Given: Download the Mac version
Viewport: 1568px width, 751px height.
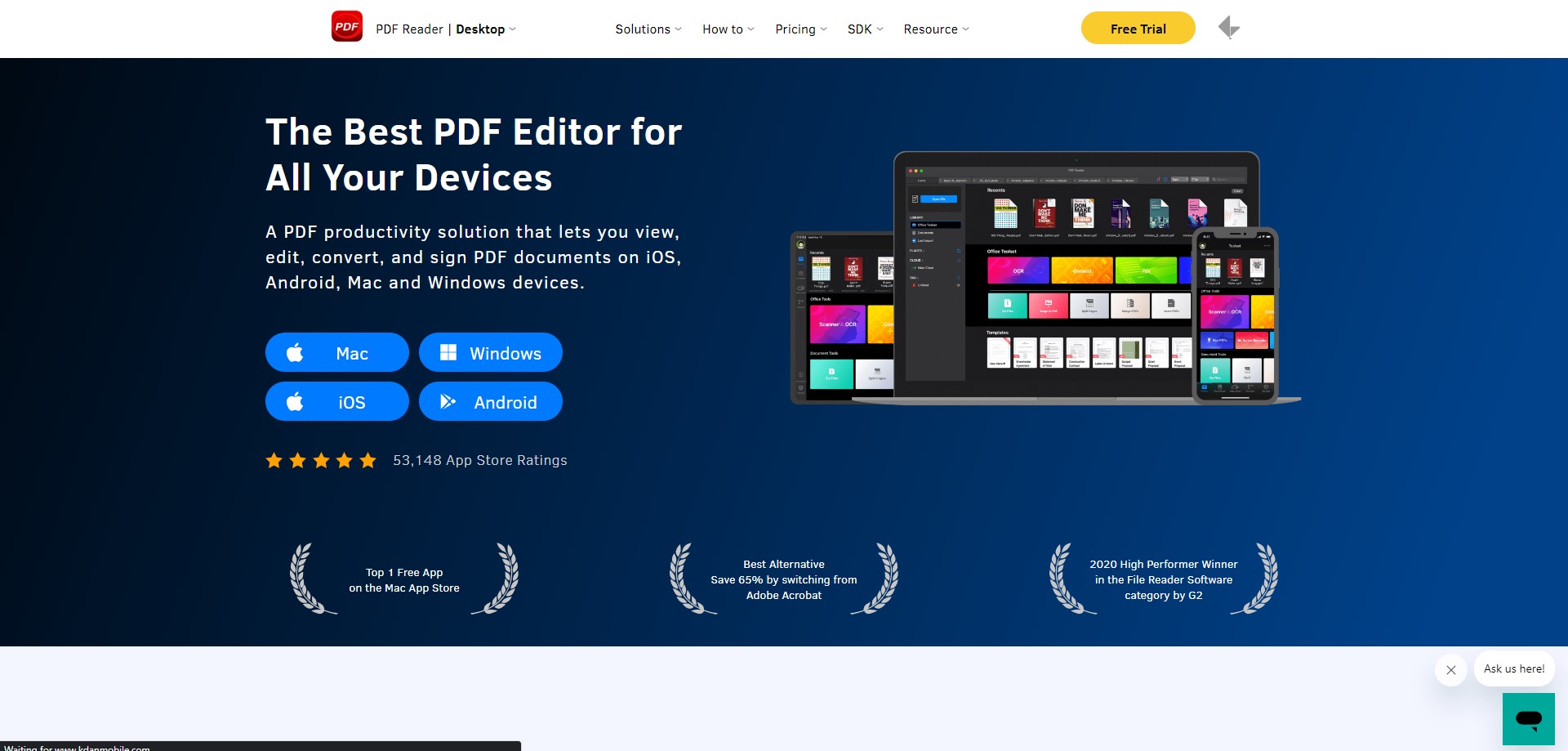Looking at the screenshot, I should coord(336,352).
